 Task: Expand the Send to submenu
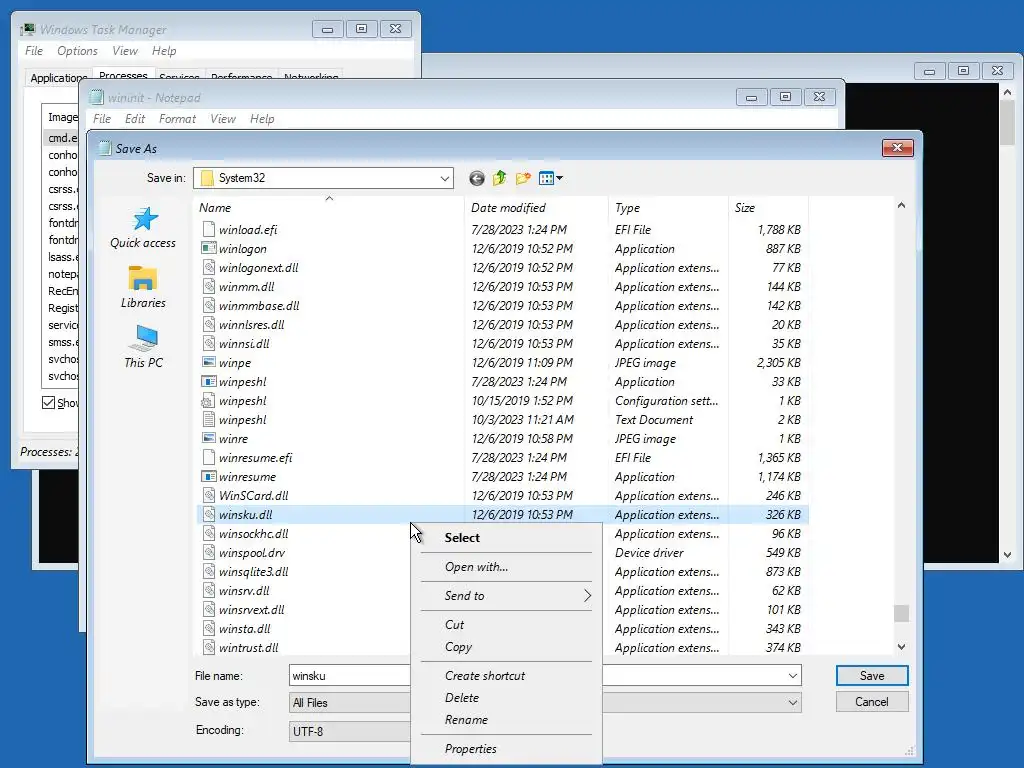tap(506, 596)
